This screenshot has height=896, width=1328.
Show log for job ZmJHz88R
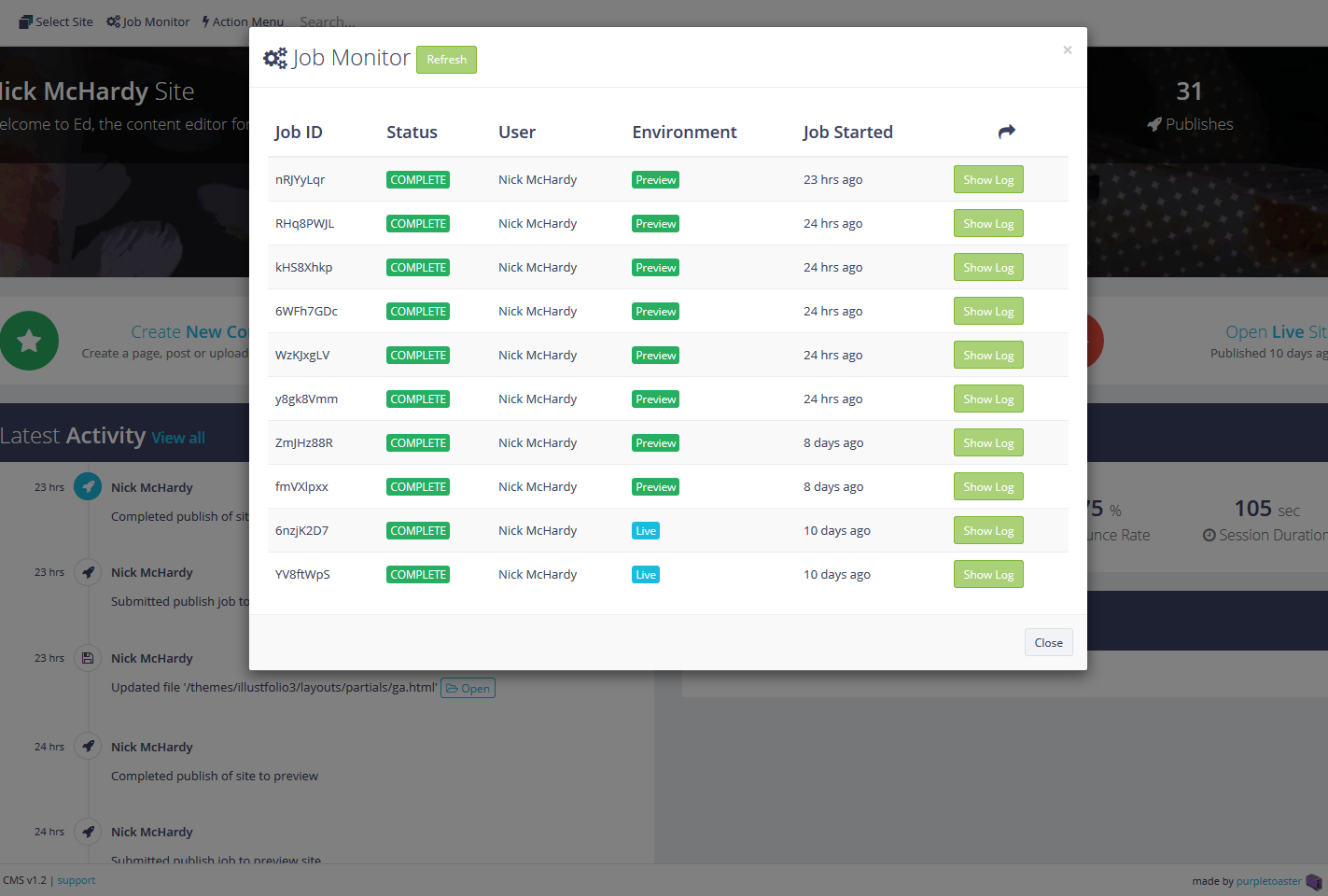click(988, 443)
